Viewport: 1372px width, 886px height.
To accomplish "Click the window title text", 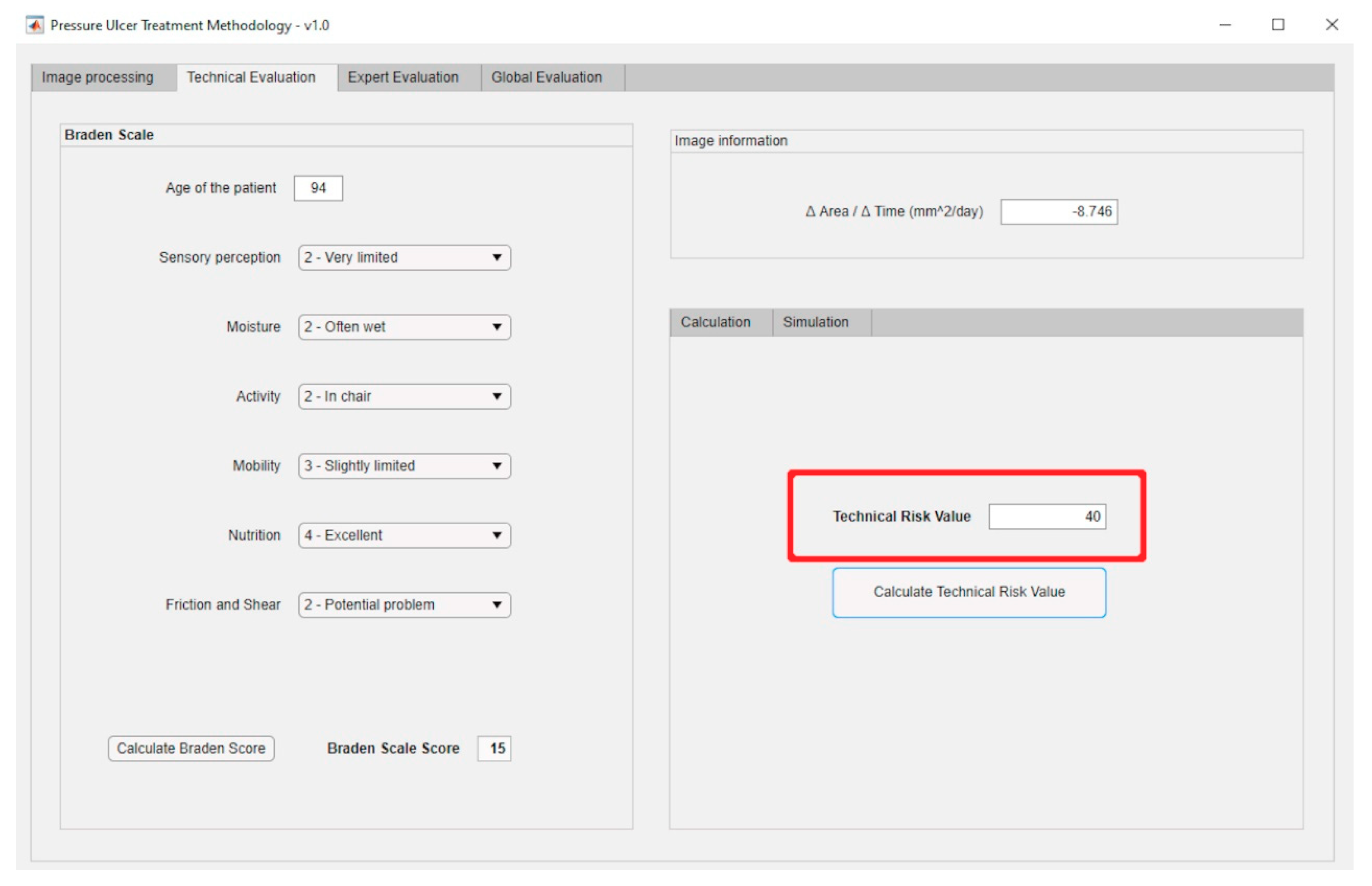I will click(x=190, y=26).
